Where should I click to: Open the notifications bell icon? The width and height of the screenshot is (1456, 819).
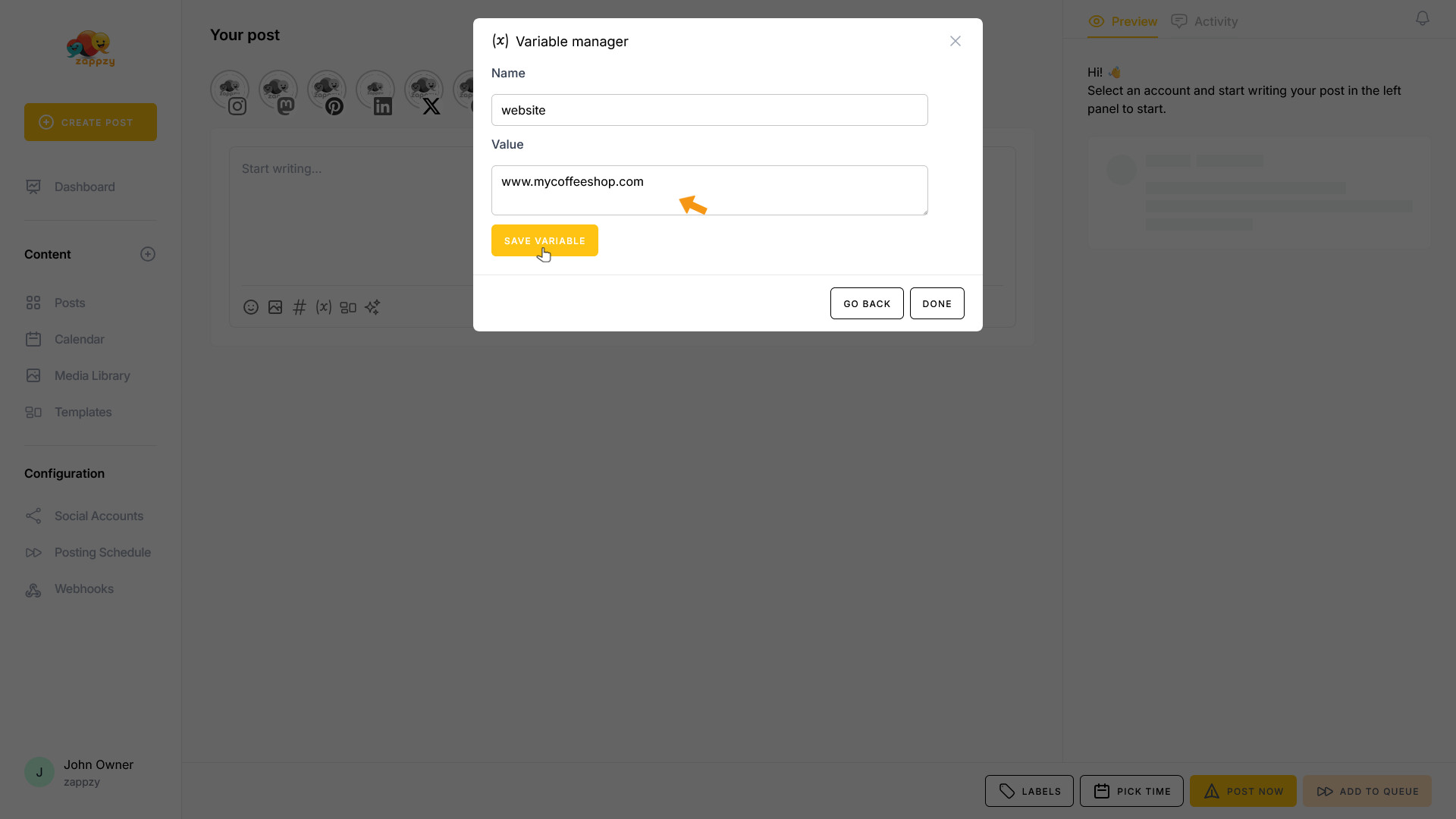[x=1423, y=18]
